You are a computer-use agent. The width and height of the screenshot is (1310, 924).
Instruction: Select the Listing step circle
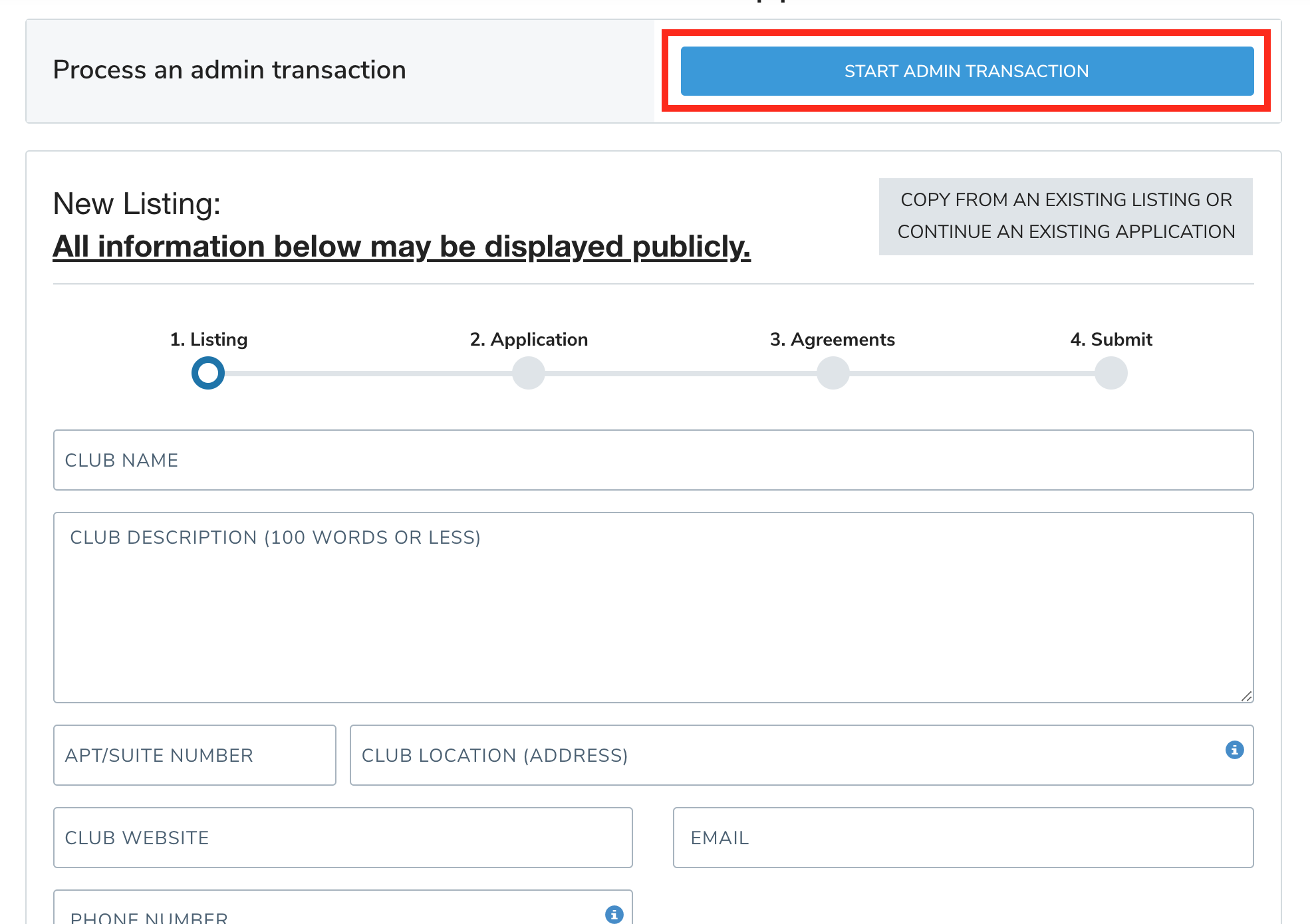tap(208, 373)
